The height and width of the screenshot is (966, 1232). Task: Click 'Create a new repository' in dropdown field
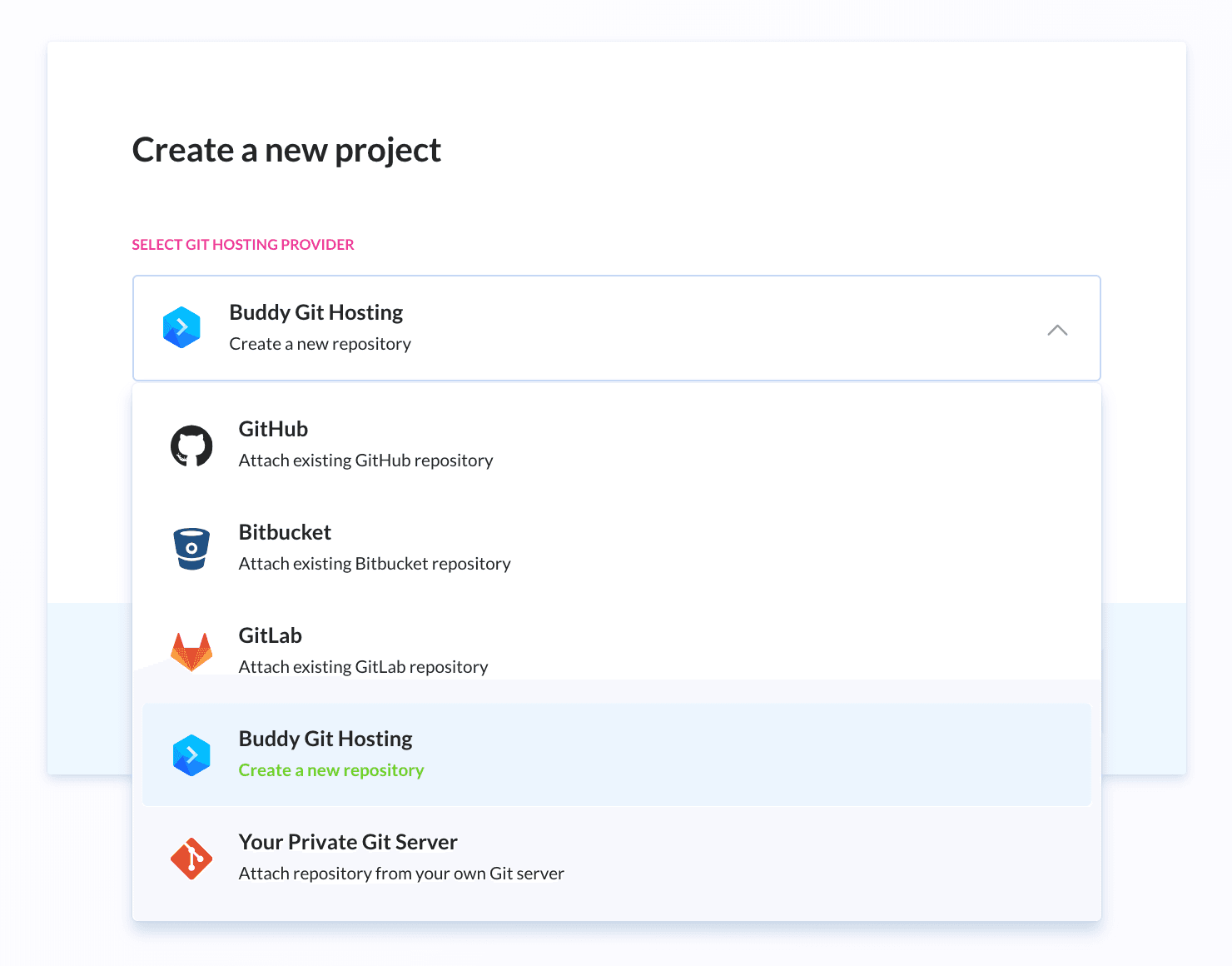[320, 344]
